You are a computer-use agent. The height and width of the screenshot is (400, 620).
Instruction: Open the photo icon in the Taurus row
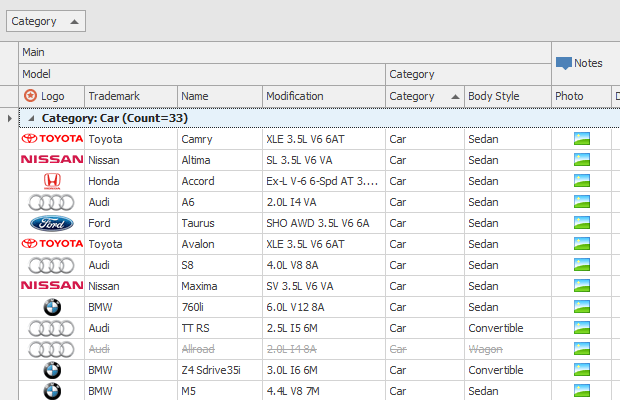coord(581,223)
